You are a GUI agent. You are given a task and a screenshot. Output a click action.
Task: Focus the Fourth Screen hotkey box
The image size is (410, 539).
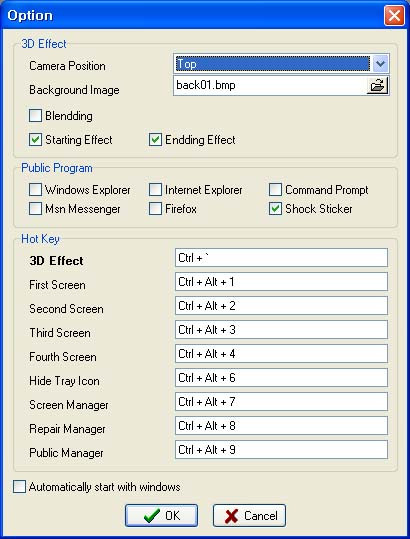coord(281,353)
